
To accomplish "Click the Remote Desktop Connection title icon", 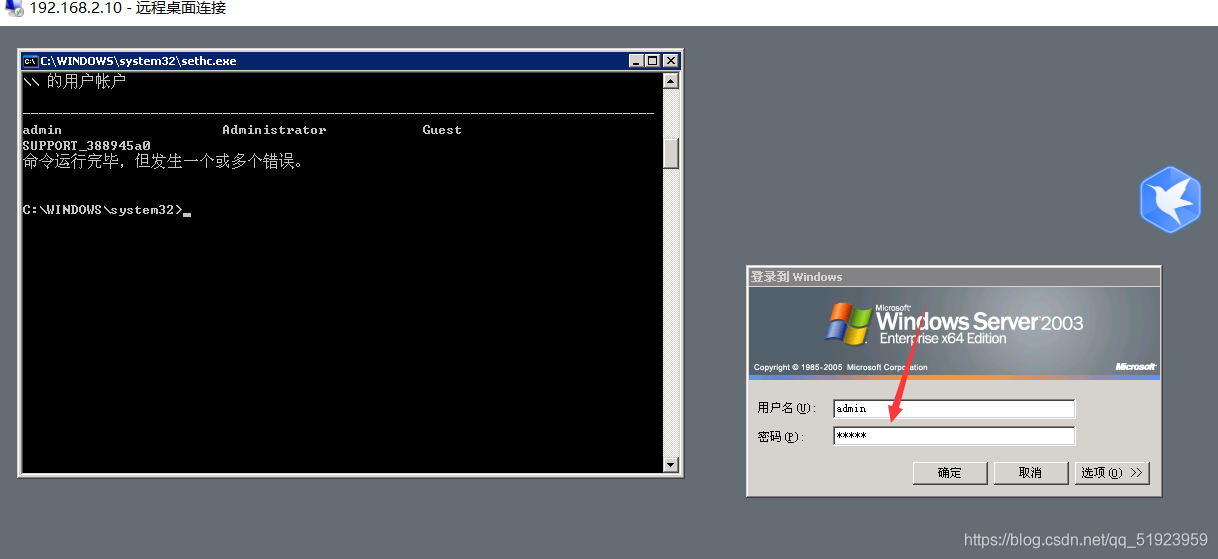I will tap(13, 8).
